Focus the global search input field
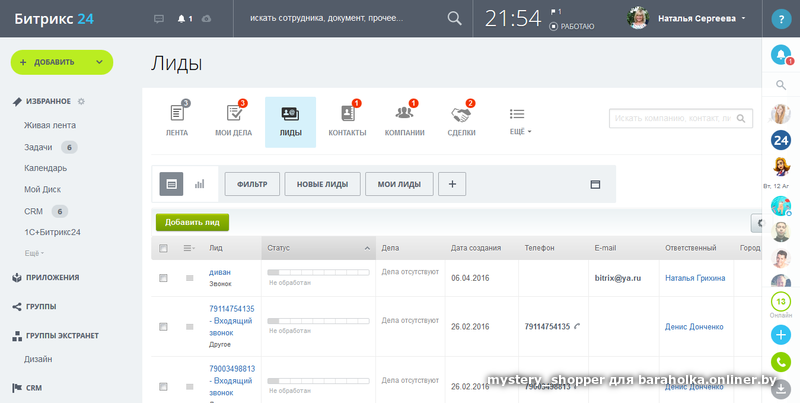800x403 pixels. click(x=347, y=18)
